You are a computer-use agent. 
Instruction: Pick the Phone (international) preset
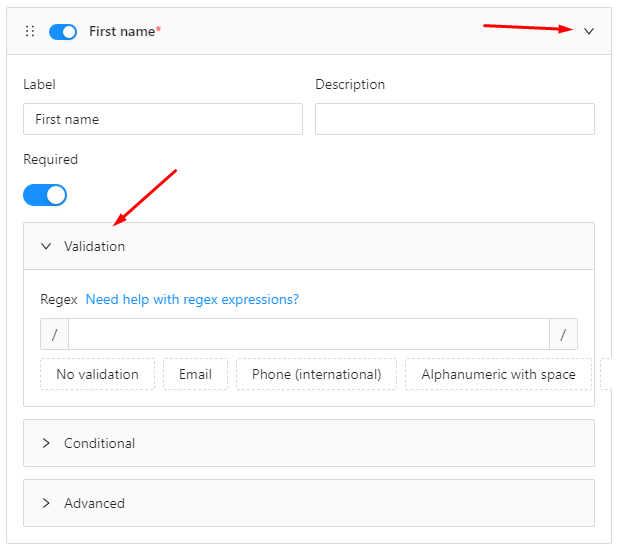[x=316, y=374]
